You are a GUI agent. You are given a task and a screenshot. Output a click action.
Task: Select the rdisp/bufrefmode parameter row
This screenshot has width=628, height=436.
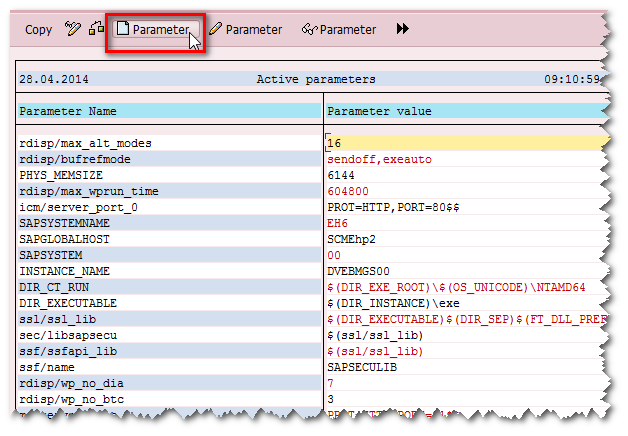76,159
